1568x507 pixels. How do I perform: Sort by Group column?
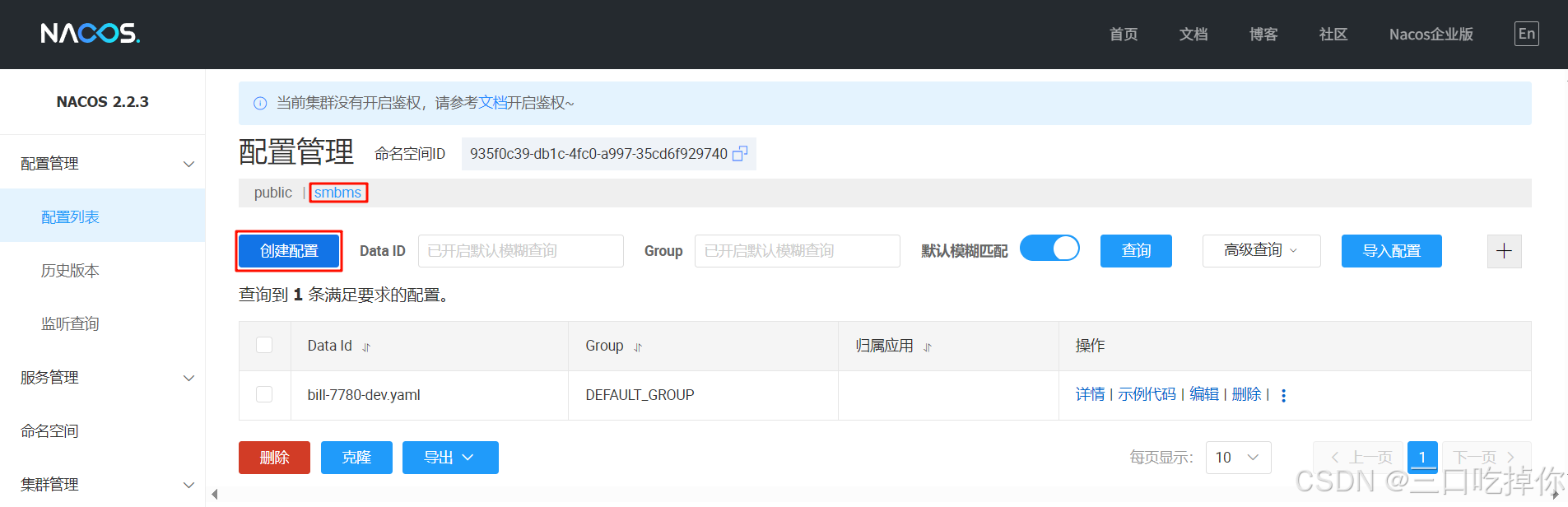[x=638, y=347]
